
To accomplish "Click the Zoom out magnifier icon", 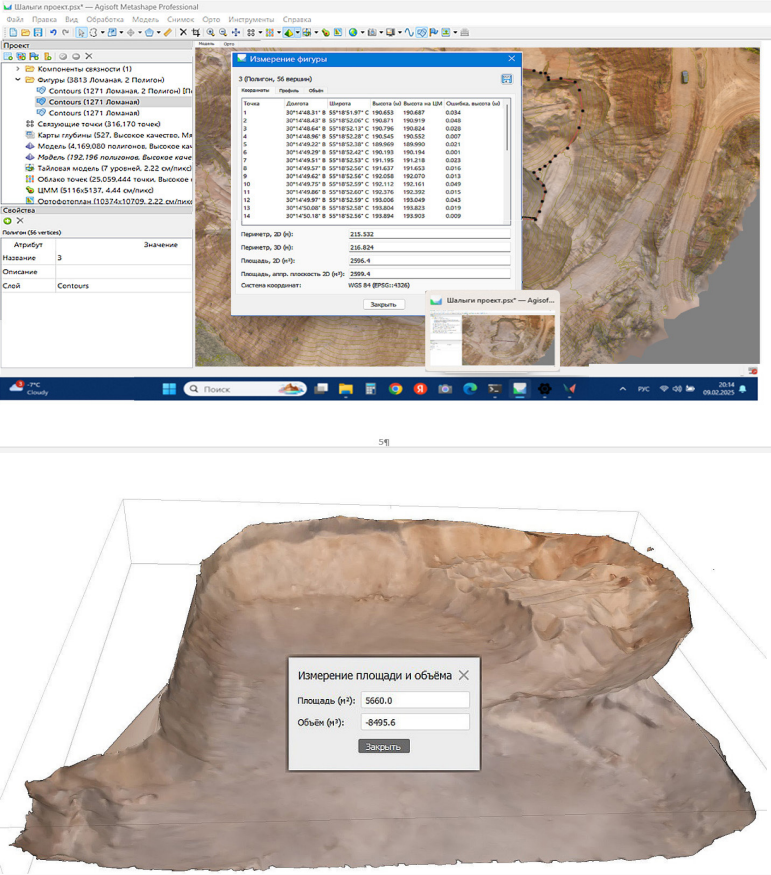I will tap(223, 32).
